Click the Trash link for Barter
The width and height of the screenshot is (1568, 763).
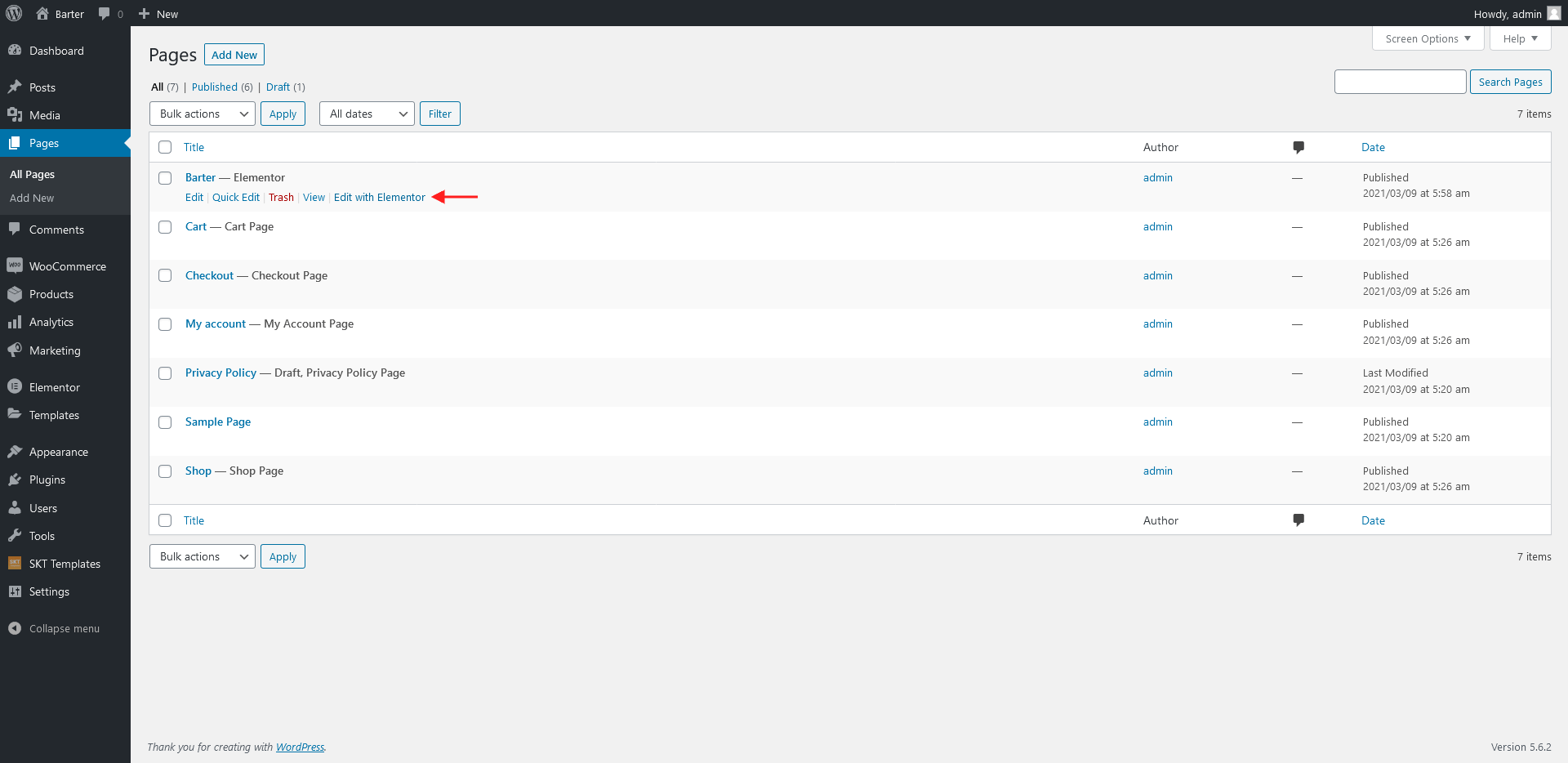pos(281,197)
